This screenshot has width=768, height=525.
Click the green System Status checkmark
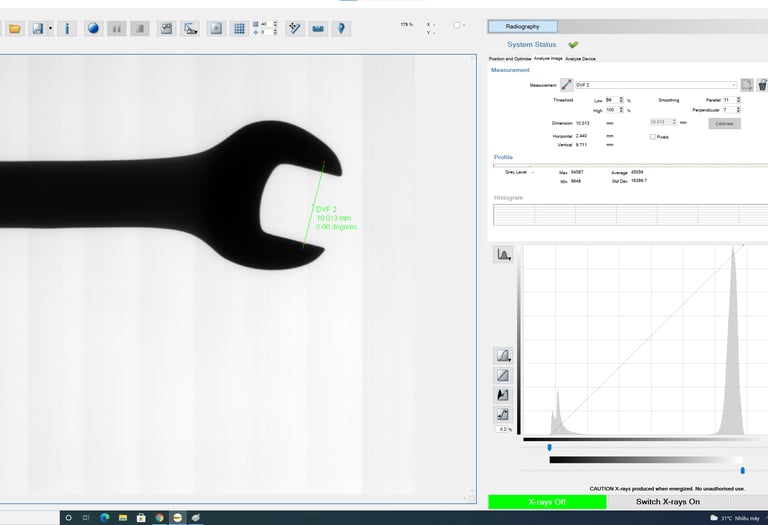pyautogui.click(x=573, y=45)
